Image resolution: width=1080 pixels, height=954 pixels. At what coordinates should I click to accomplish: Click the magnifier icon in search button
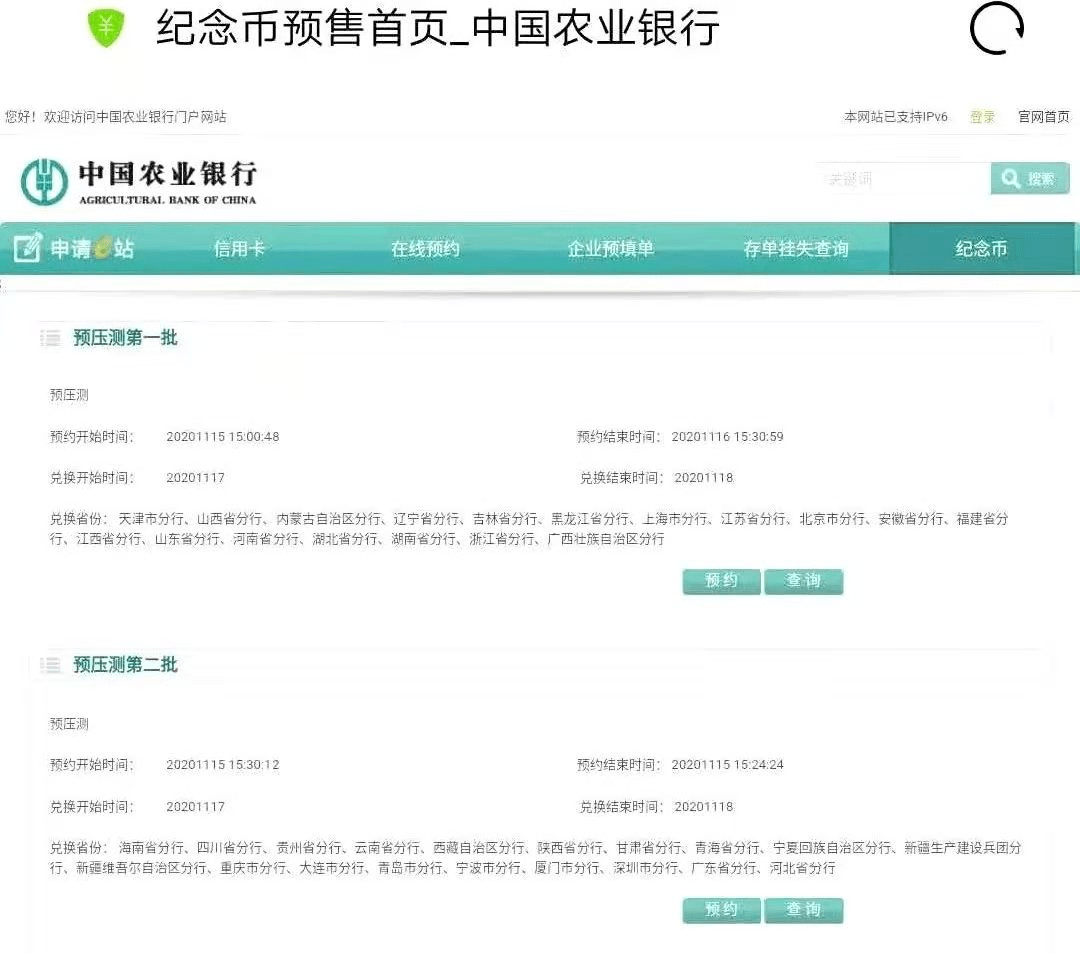(1010, 179)
